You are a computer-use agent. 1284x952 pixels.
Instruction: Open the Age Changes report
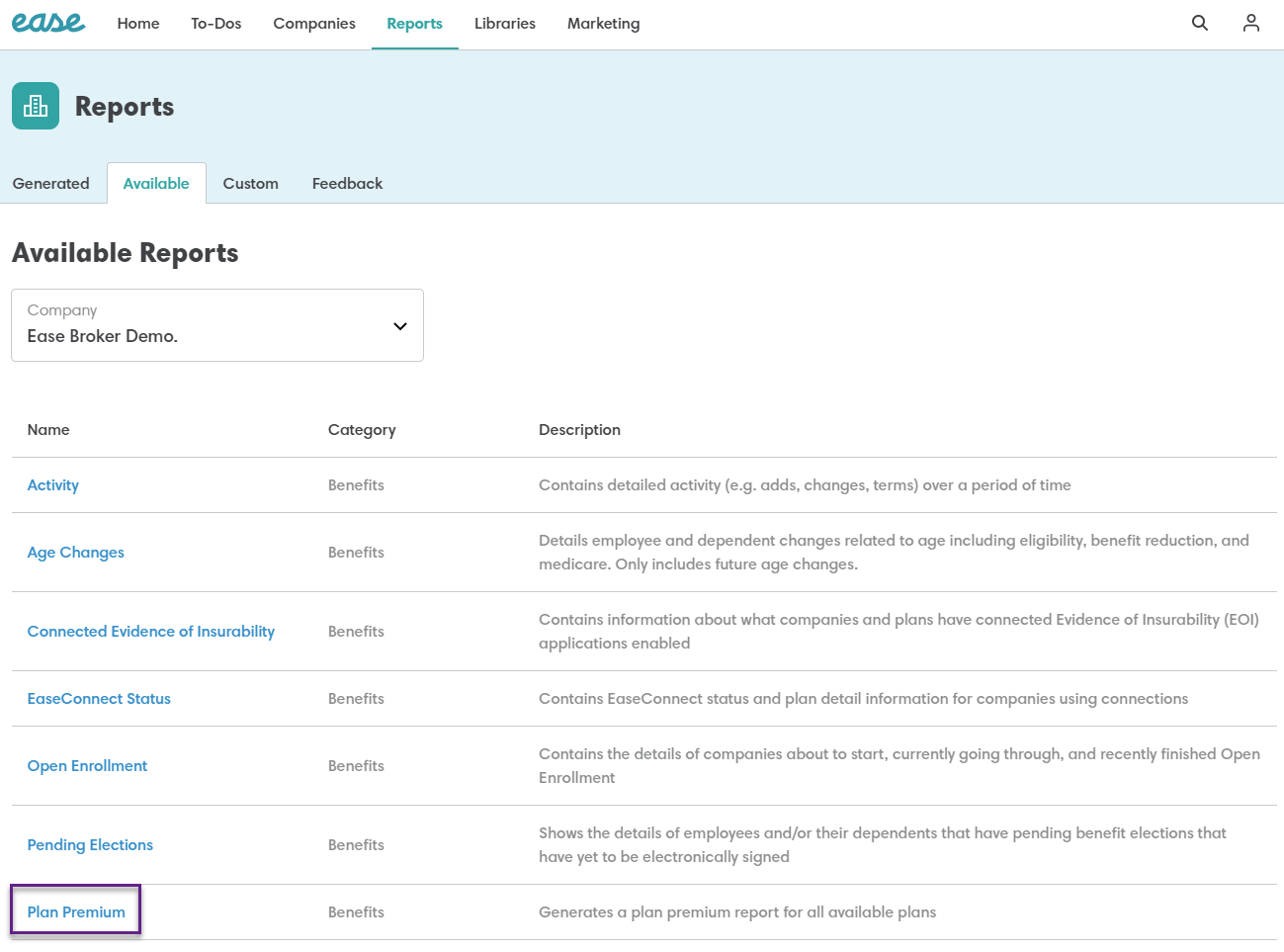tap(76, 553)
